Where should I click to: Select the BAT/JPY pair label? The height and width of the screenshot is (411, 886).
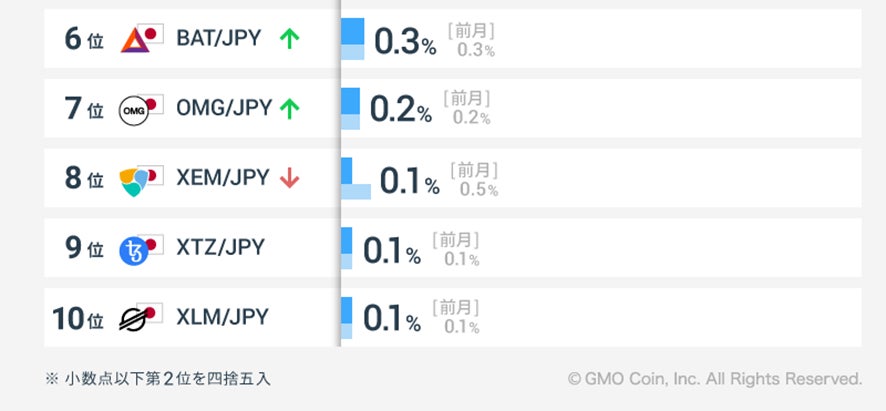click(x=218, y=39)
